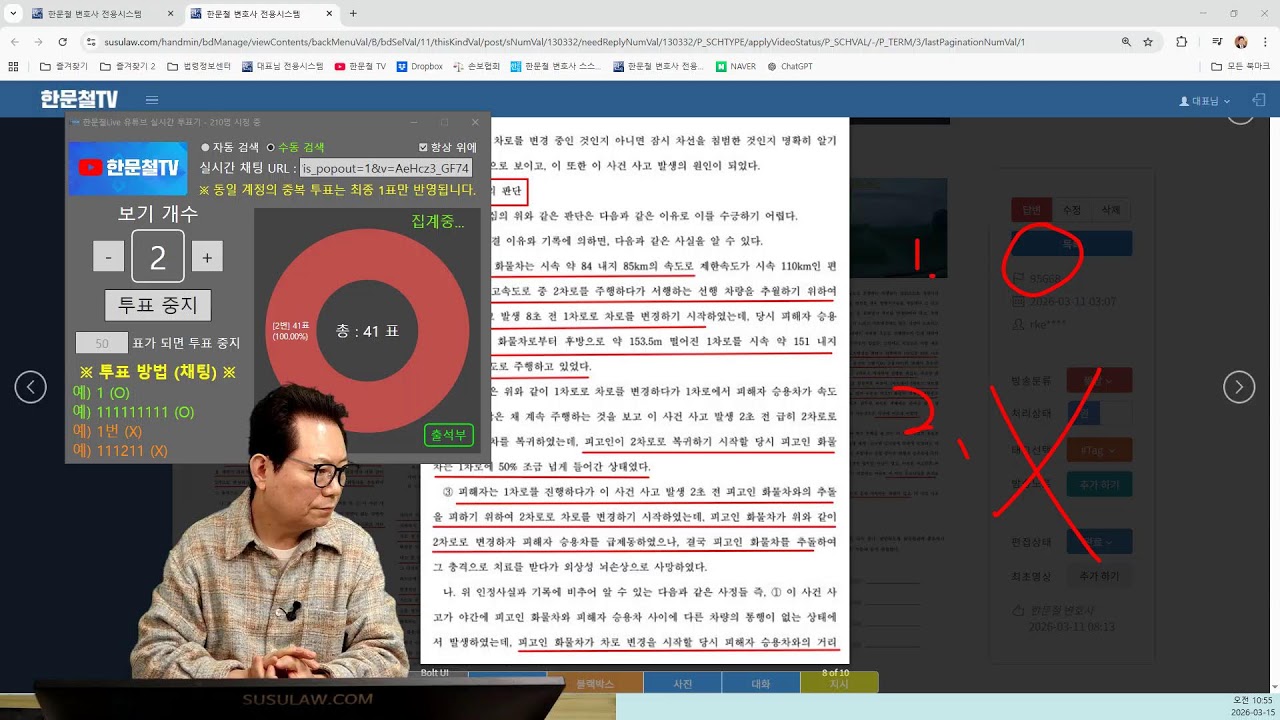Bookmark this page with star icon
Screen dimensions: 1280x720
(1148, 42)
